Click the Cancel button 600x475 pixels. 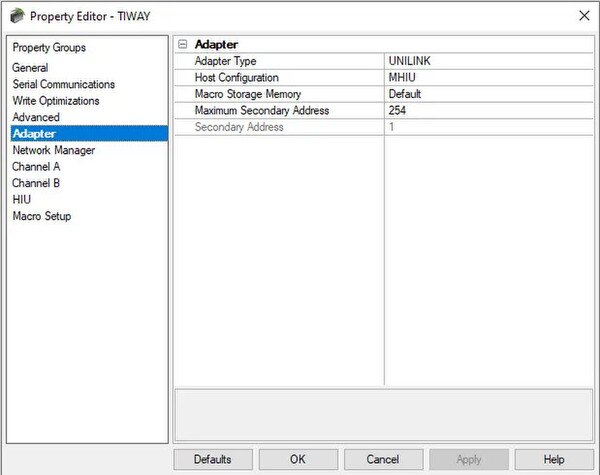383,459
